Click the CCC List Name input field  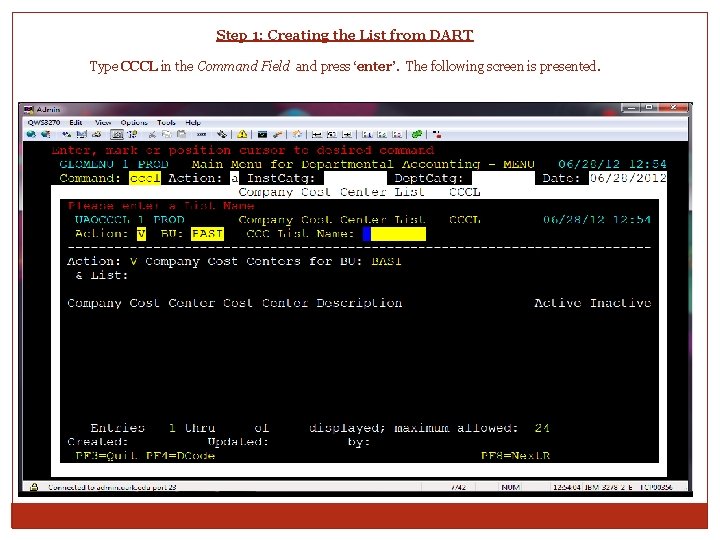coord(394,234)
